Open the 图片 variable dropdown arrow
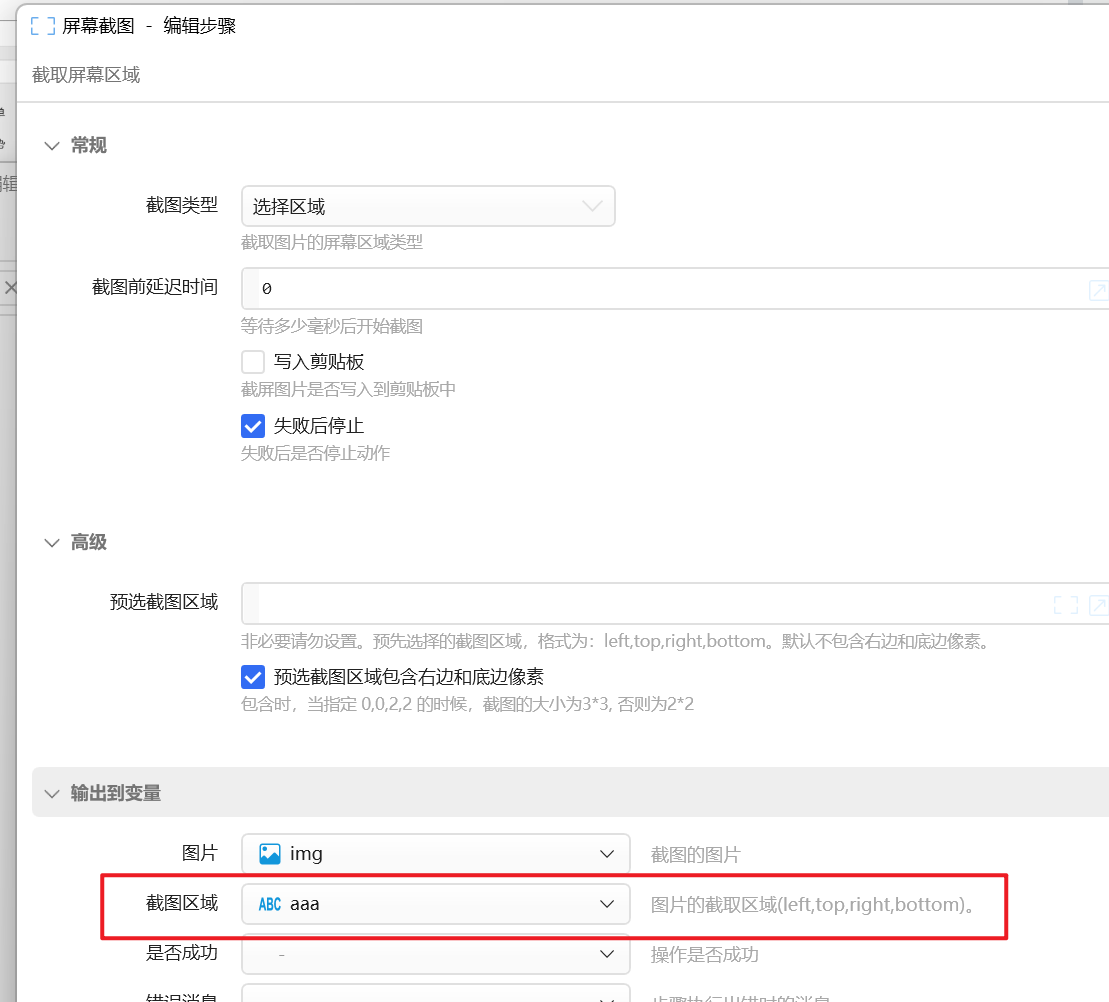Image resolution: width=1109 pixels, height=1002 pixels. coord(606,854)
